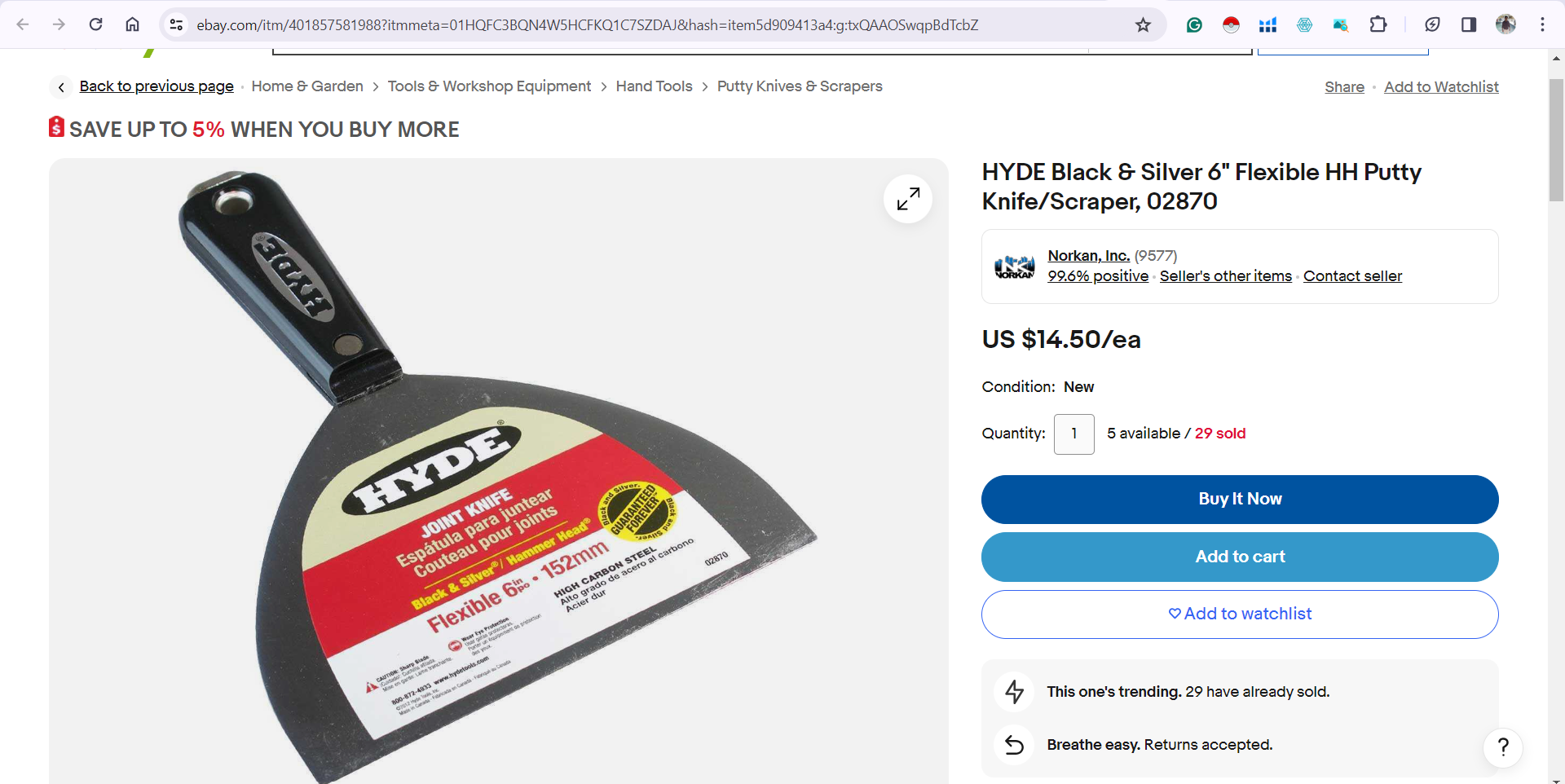This screenshot has width=1565, height=784.
Task: Go to browser home page icon
Action: pyautogui.click(x=132, y=24)
